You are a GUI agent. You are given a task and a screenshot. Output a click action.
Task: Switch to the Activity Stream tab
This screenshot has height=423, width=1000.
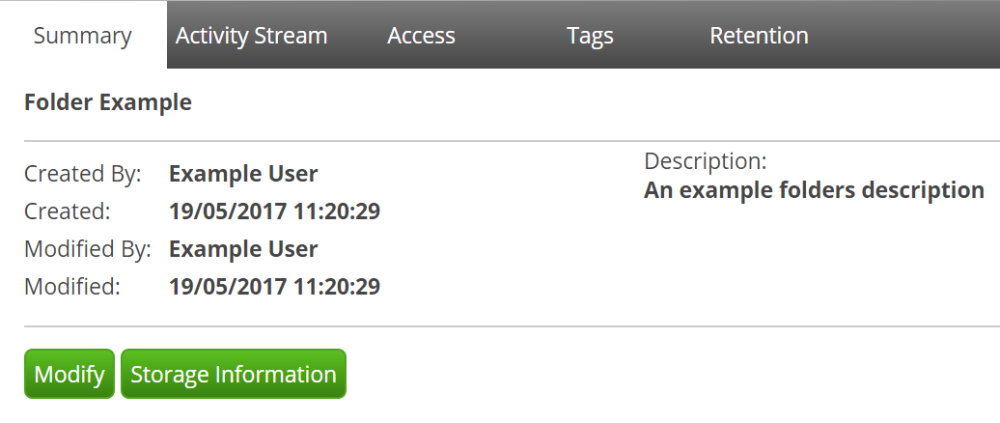[x=251, y=35]
